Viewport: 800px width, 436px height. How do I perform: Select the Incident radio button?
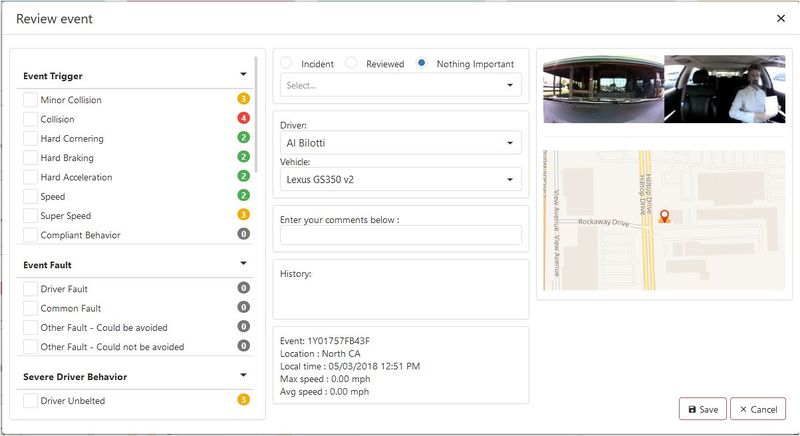[x=287, y=63]
